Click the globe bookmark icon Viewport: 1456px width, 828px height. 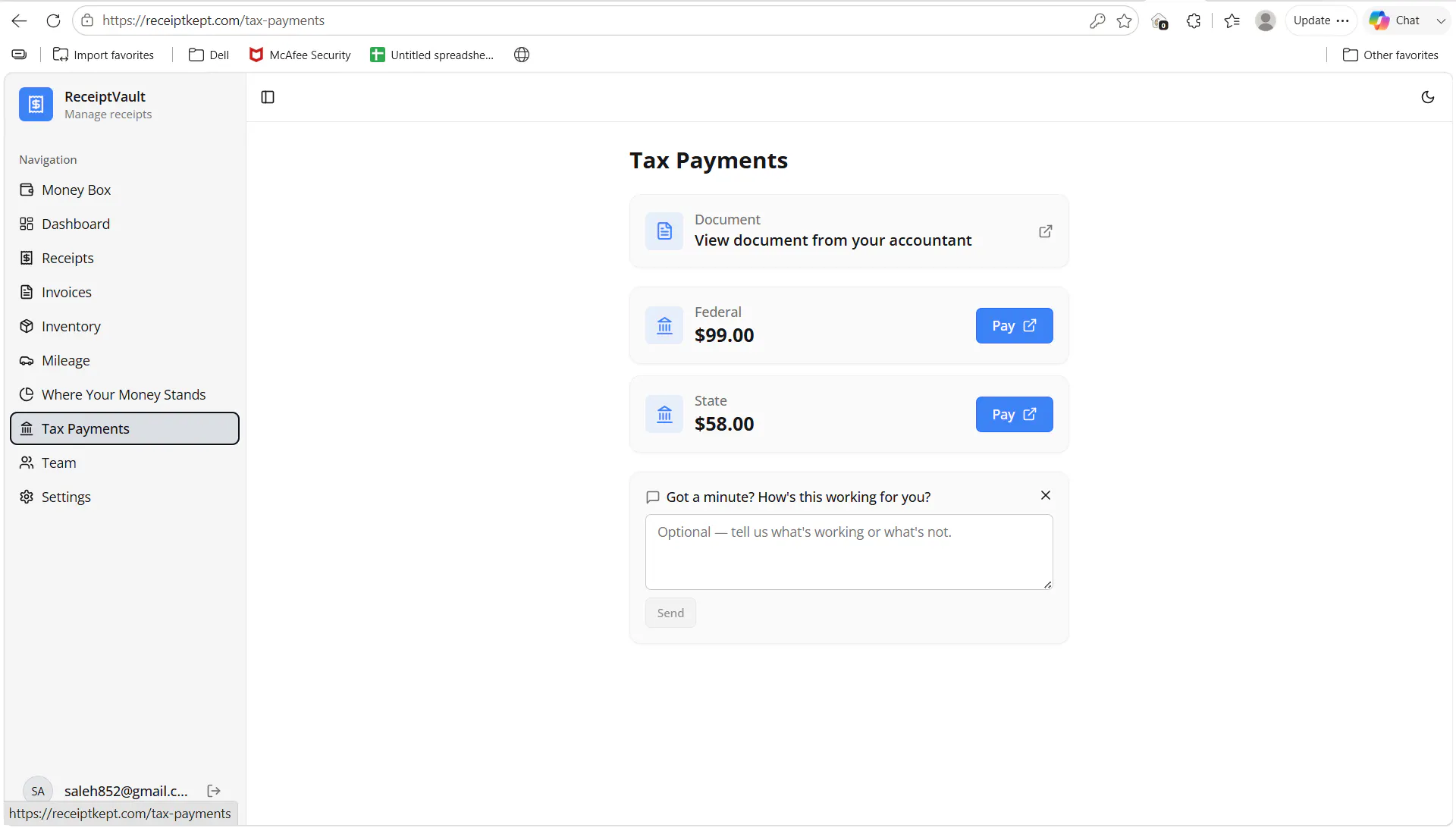(522, 55)
